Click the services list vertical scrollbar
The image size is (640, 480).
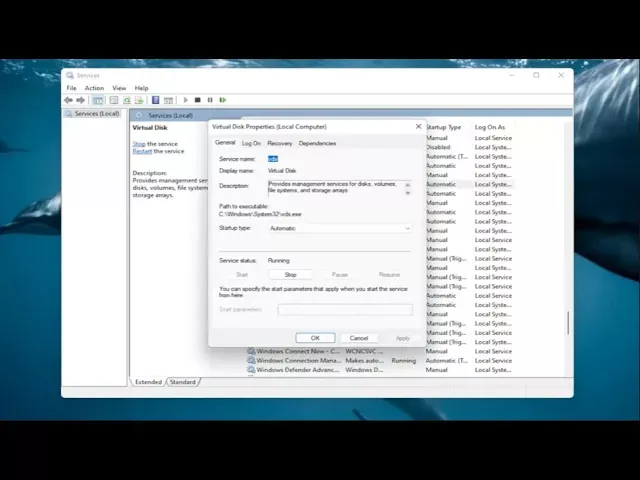pyautogui.click(x=568, y=322)
